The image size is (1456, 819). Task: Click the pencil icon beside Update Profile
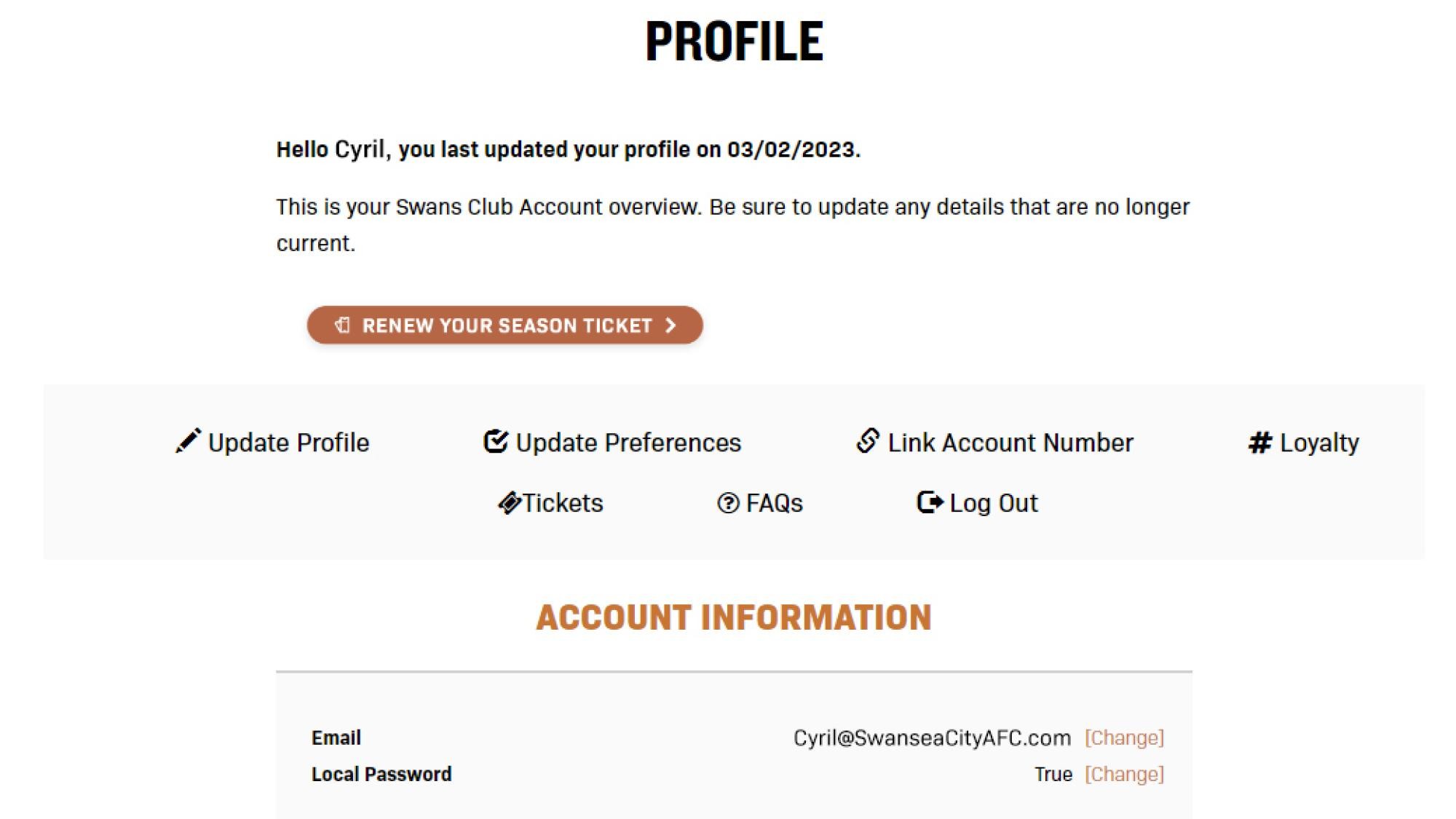click(x=188, y=441)
